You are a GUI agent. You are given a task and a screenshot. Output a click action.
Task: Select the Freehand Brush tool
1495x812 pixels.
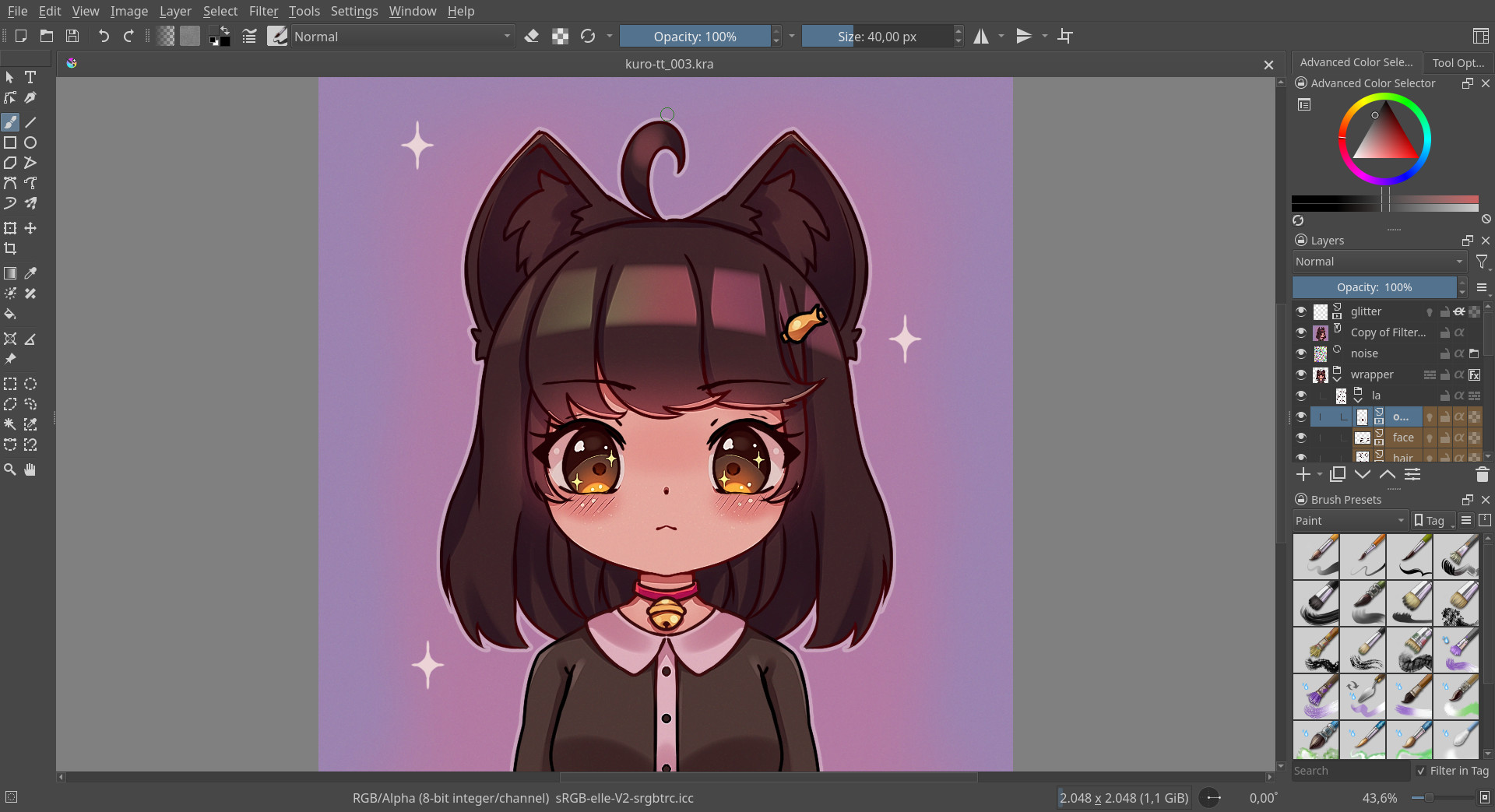10,122
